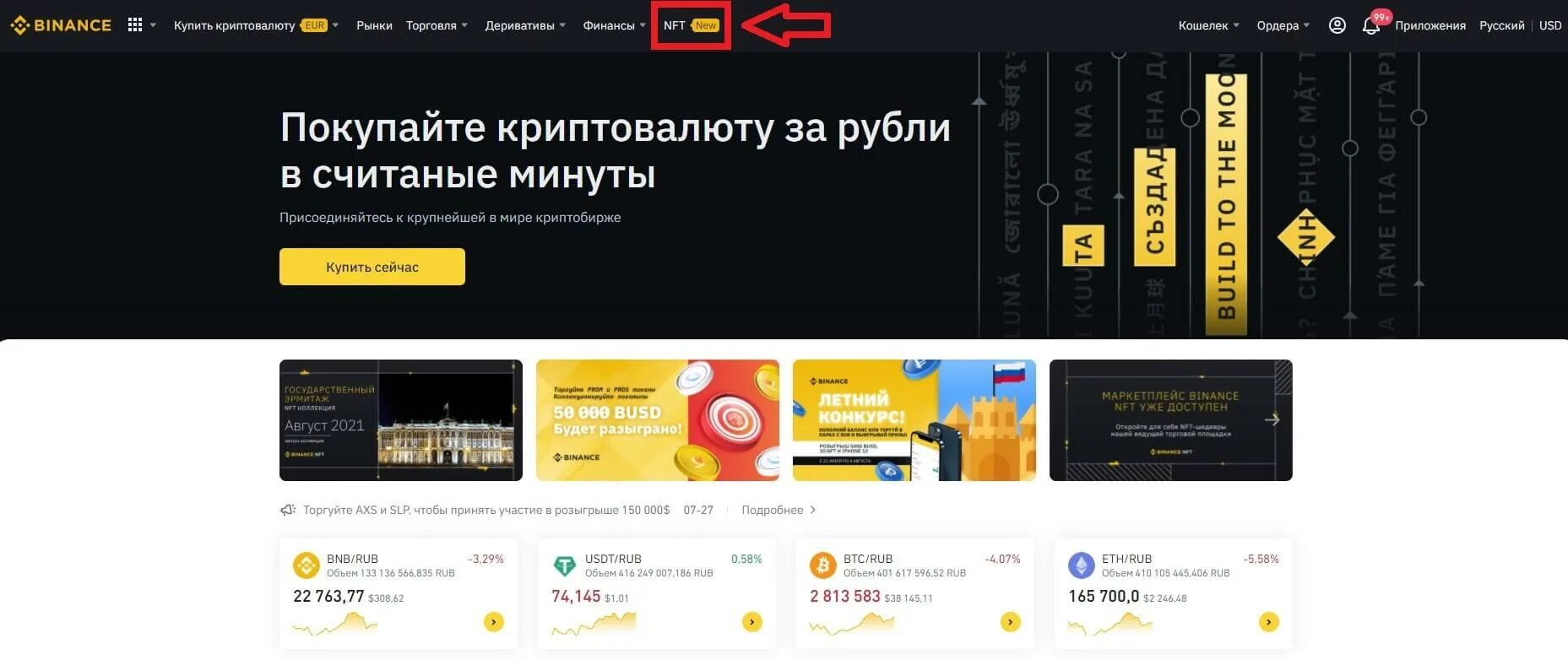The width and height of the screenshot is (1568, 660).
Task: Click the Купить сейчас button
Action: [x=372, y=267]
